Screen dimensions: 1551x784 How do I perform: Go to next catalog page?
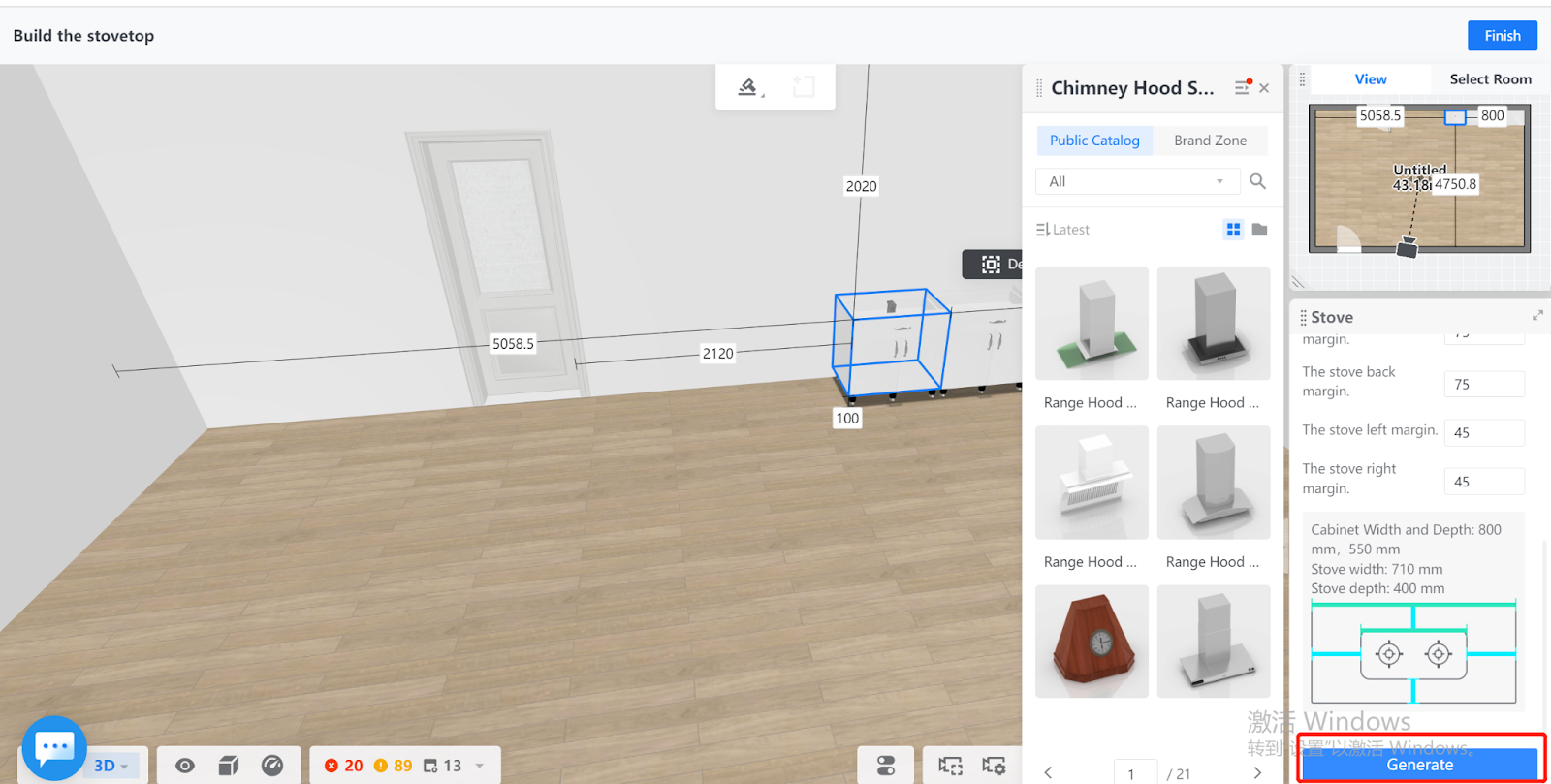pyautogui.click(x=1257, y=773)
